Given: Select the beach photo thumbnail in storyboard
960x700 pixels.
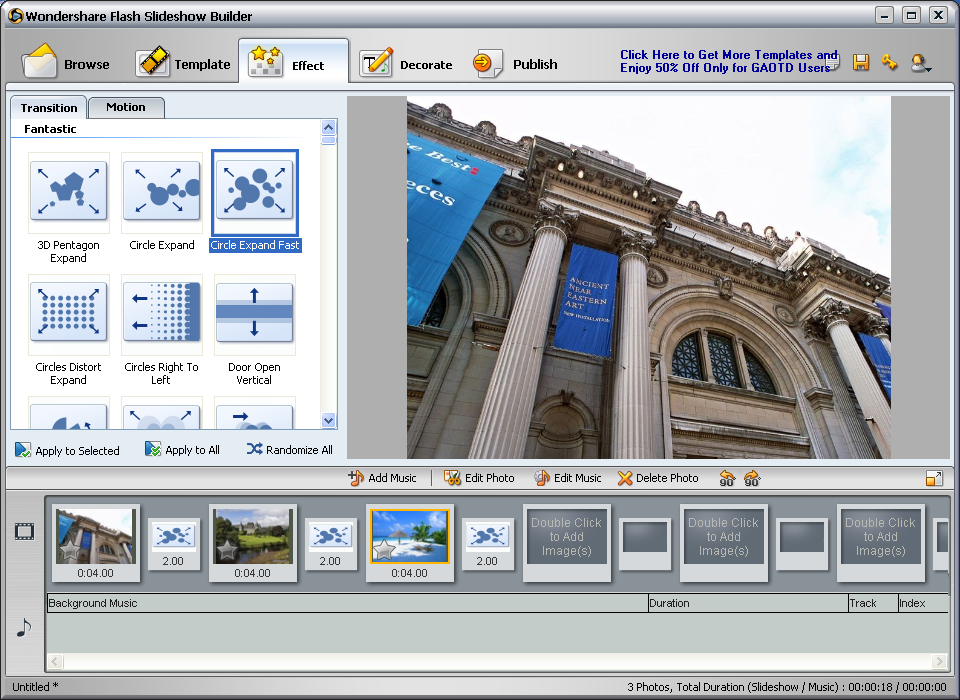Looking at the screenshot, I should 409,536.
